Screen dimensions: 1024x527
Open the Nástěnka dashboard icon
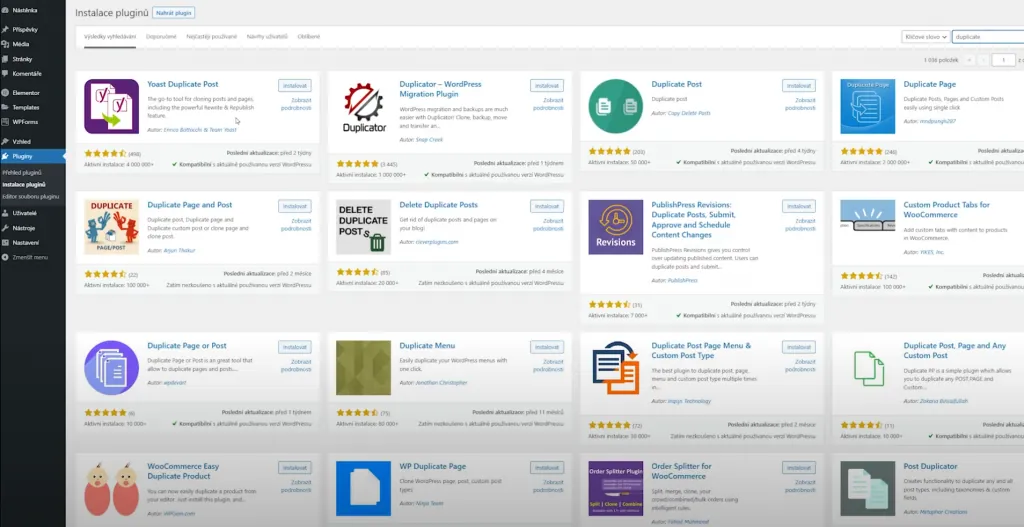point(5,10)
